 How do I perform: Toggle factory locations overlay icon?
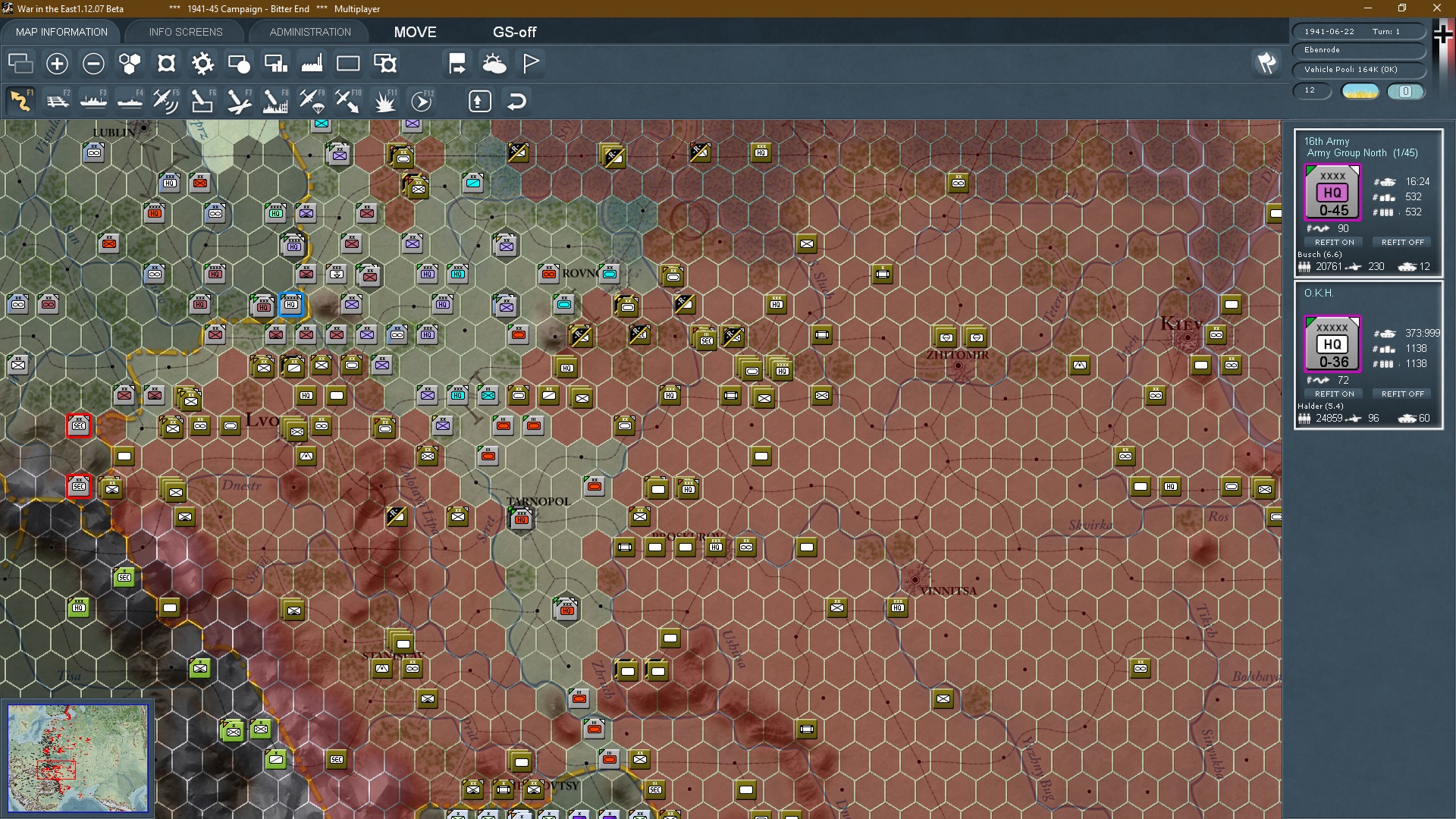pyautogui.click(x=312, y=64)
